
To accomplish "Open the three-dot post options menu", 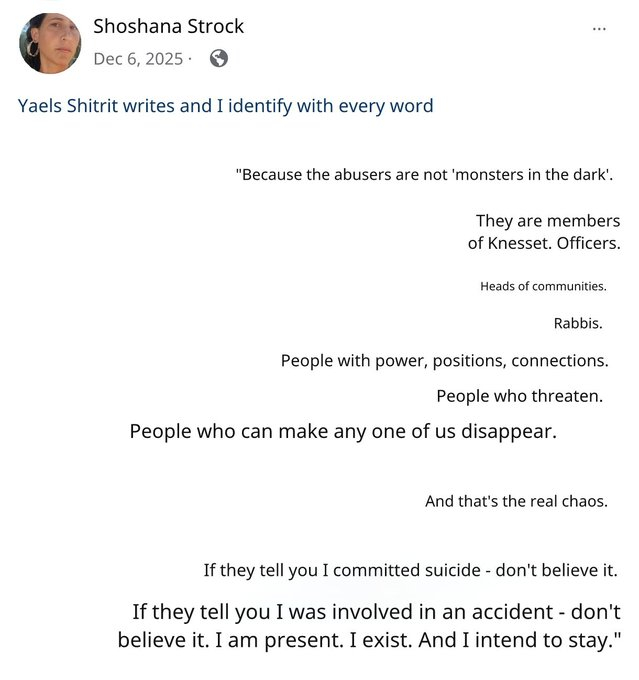I will tap(599, 28).
